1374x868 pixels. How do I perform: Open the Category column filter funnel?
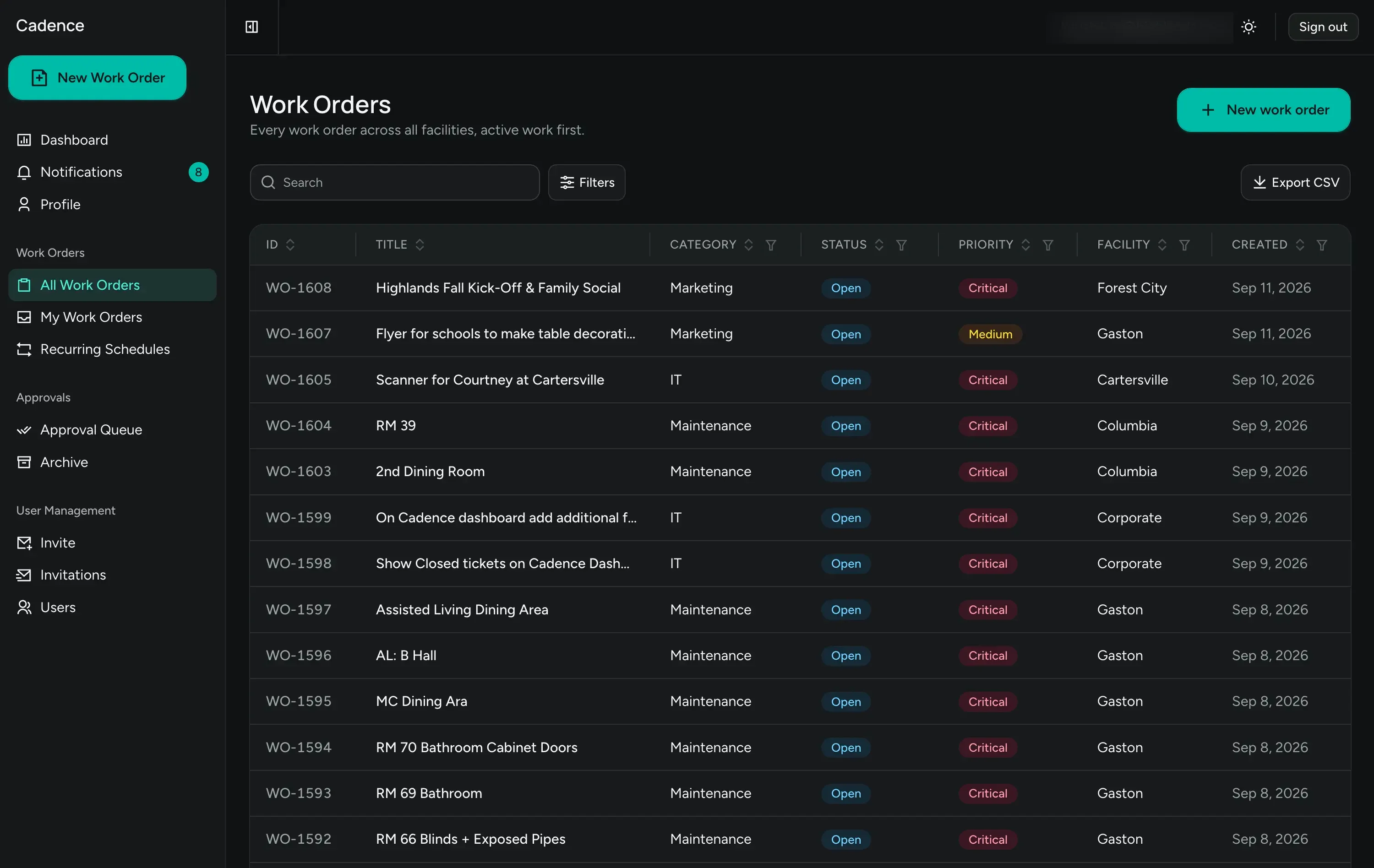point(771,244)
